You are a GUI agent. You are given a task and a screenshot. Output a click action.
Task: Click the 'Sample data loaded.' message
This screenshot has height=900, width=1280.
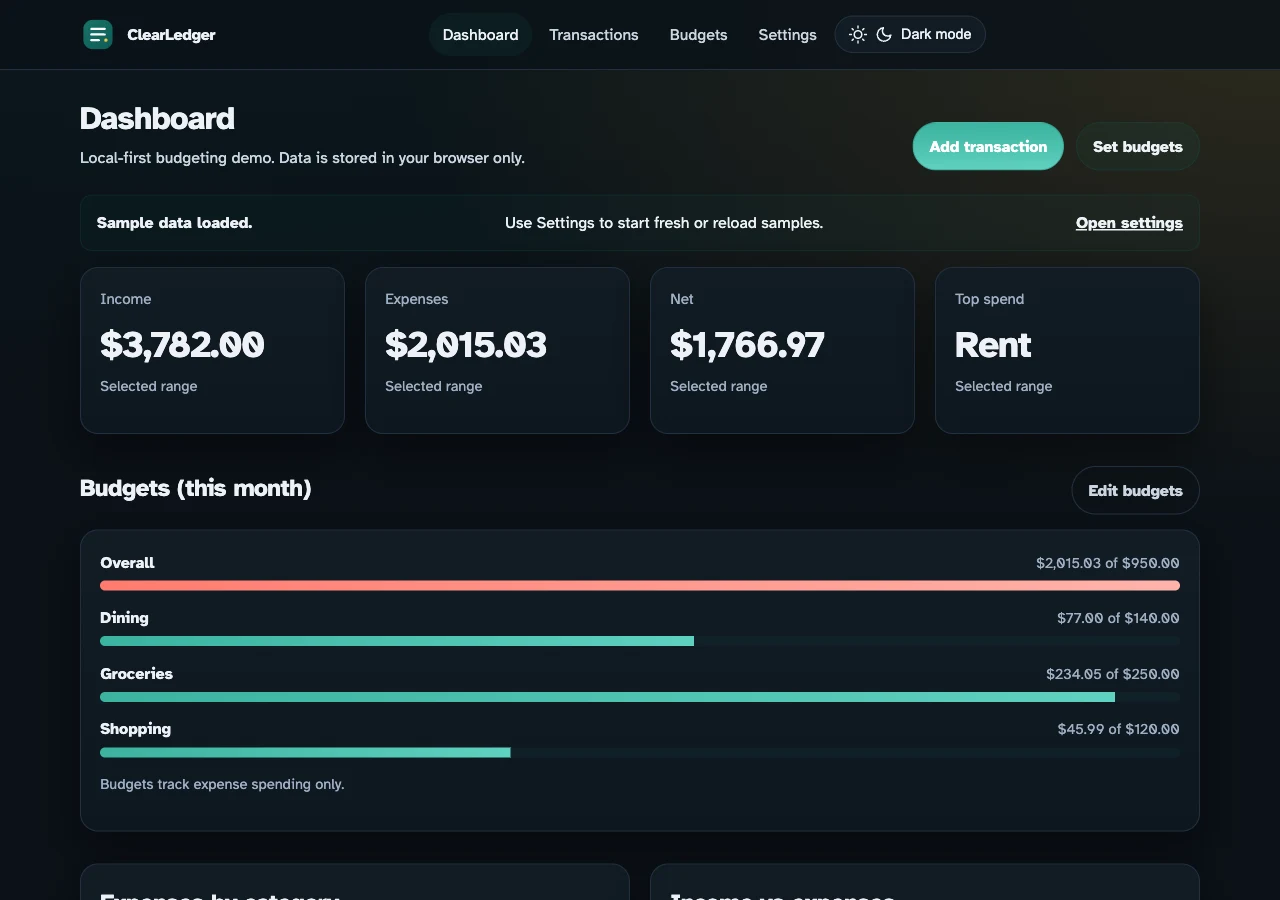pyautogui.click(x=174, y=223)
